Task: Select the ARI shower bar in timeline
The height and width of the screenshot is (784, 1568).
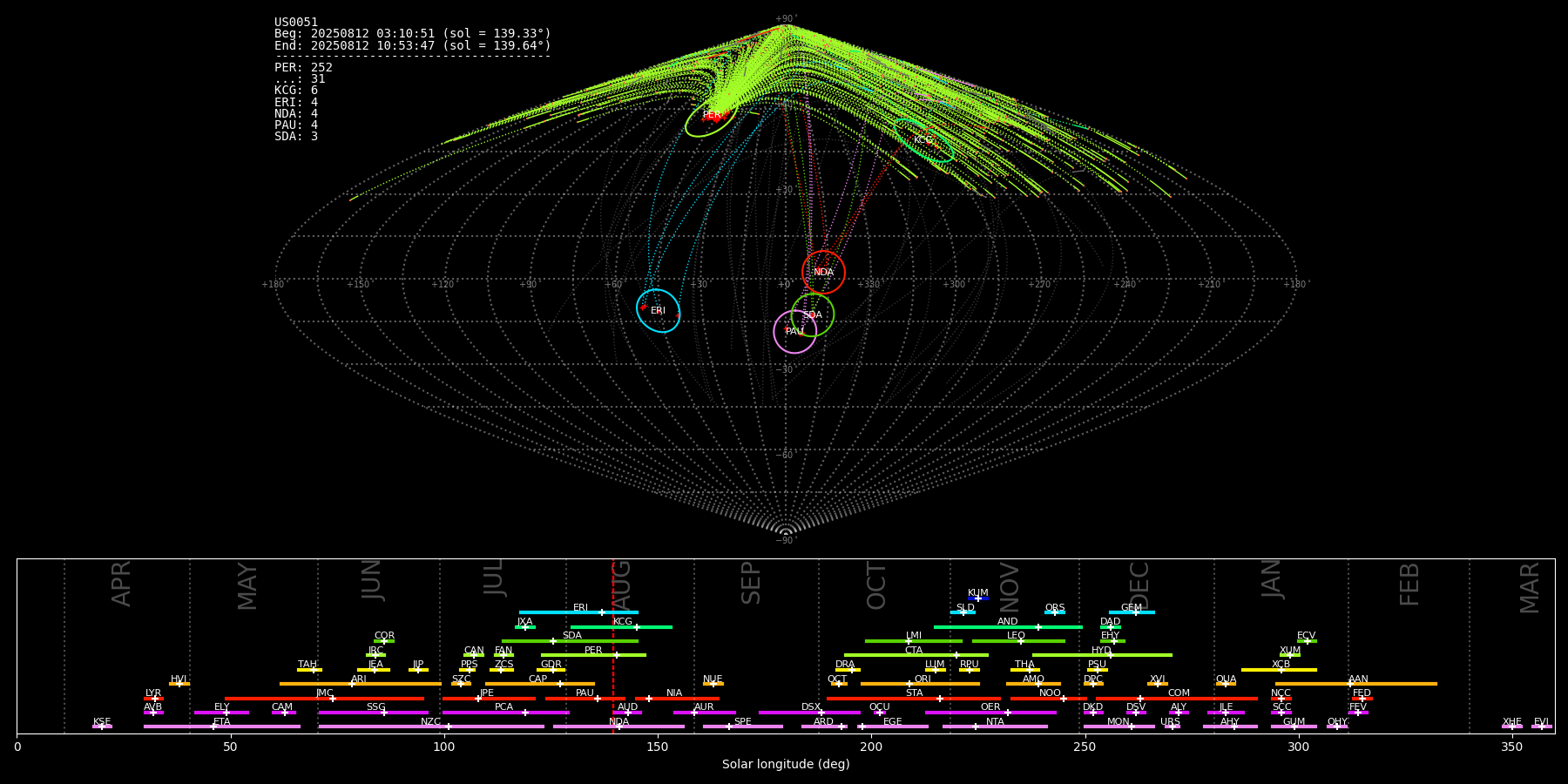Action: (x=360, y=684)
